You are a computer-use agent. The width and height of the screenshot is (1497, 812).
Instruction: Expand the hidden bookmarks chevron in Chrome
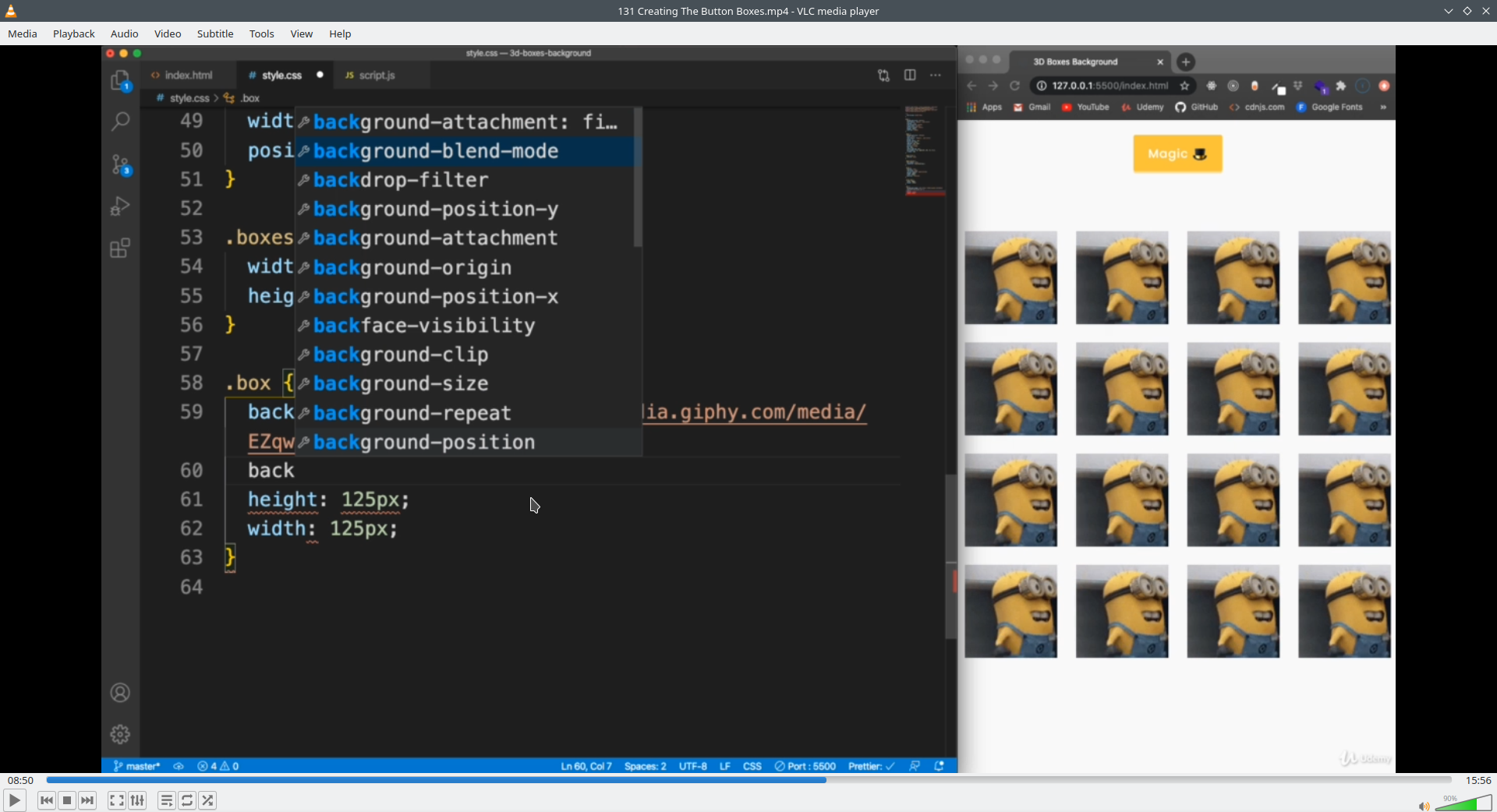[1383, 108]
